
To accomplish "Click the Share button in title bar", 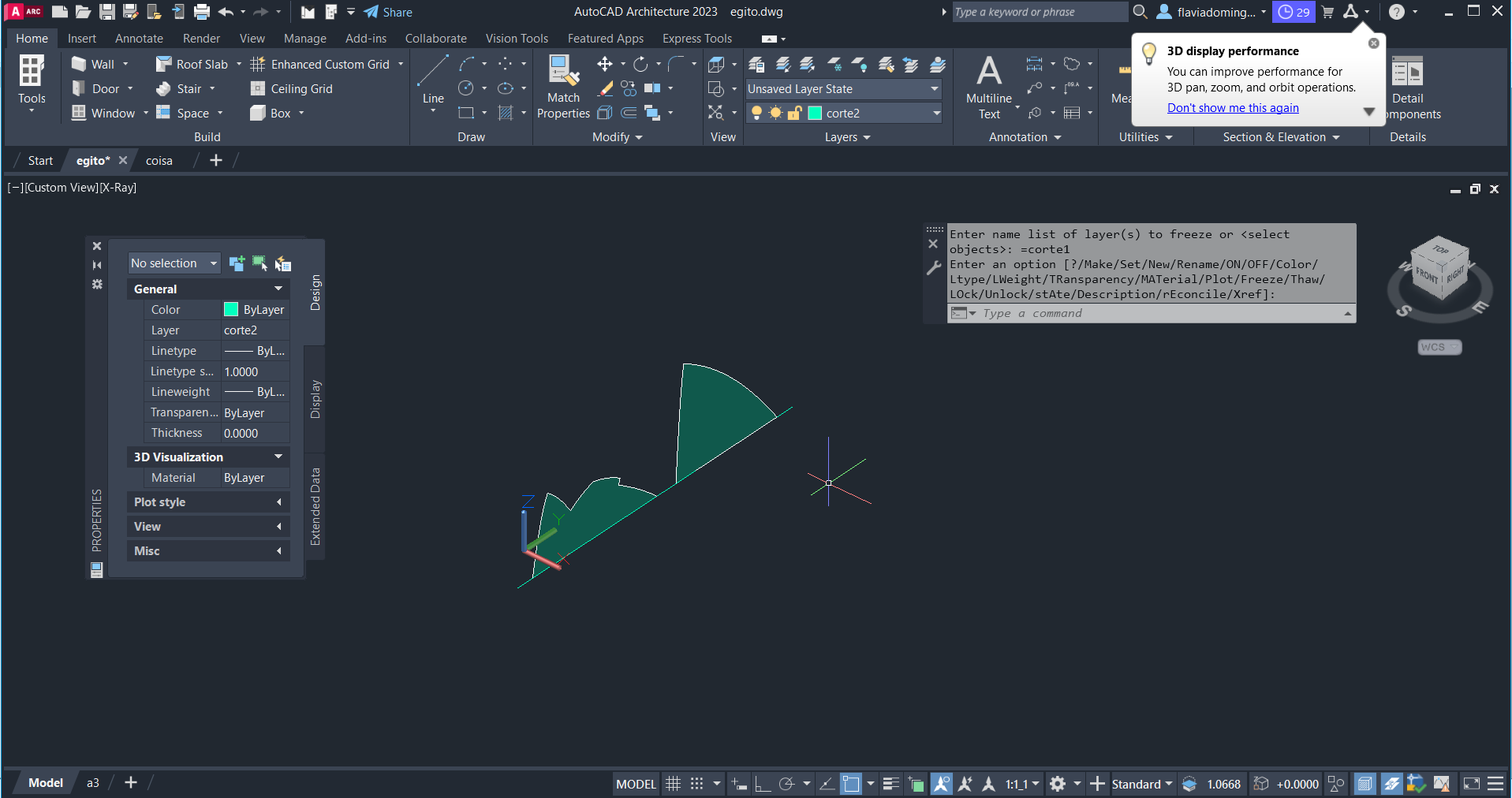I will click(388, 12).
